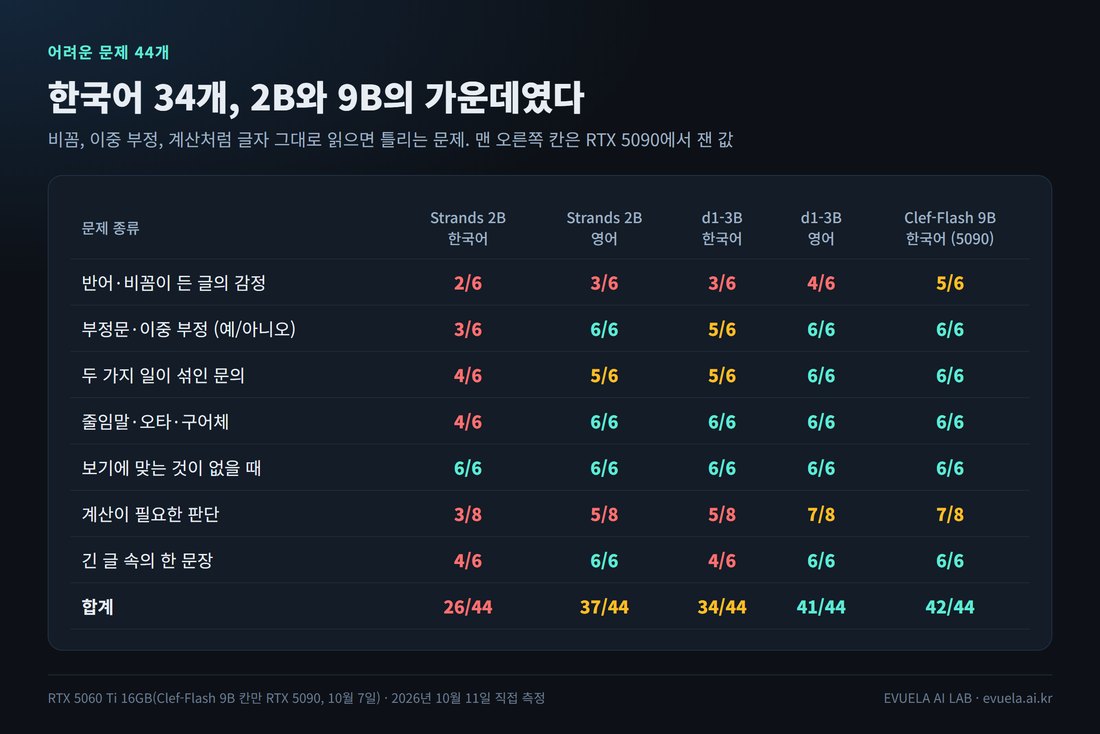The image size is (1100, 734).
Task: Click '4/6' in the 줄임말·오타·구어체 row
Action: tap(468, 422)
